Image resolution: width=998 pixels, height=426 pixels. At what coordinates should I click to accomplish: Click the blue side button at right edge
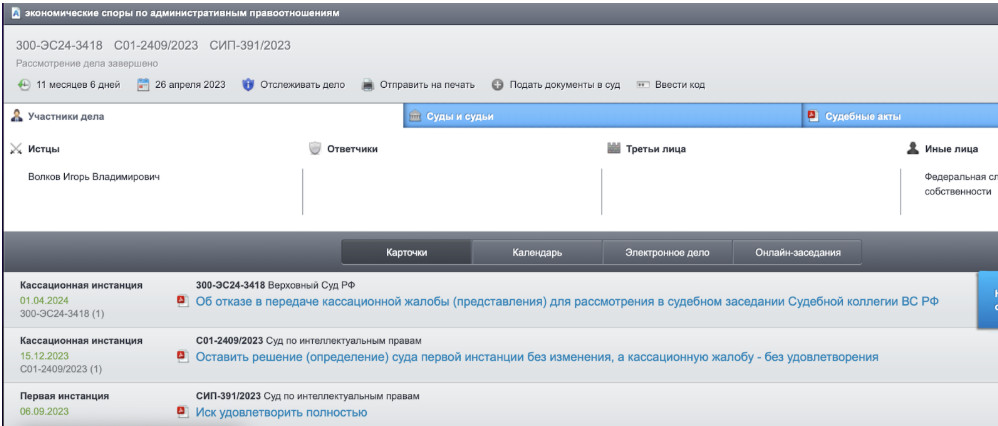click(987, 300)
